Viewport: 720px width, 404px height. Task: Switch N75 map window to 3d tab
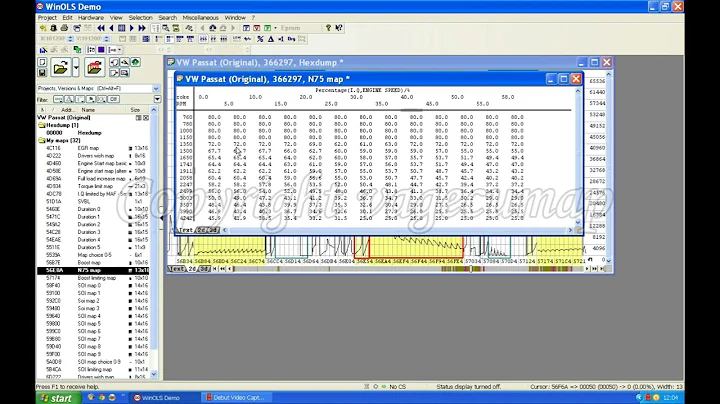[x=213, y=230]
